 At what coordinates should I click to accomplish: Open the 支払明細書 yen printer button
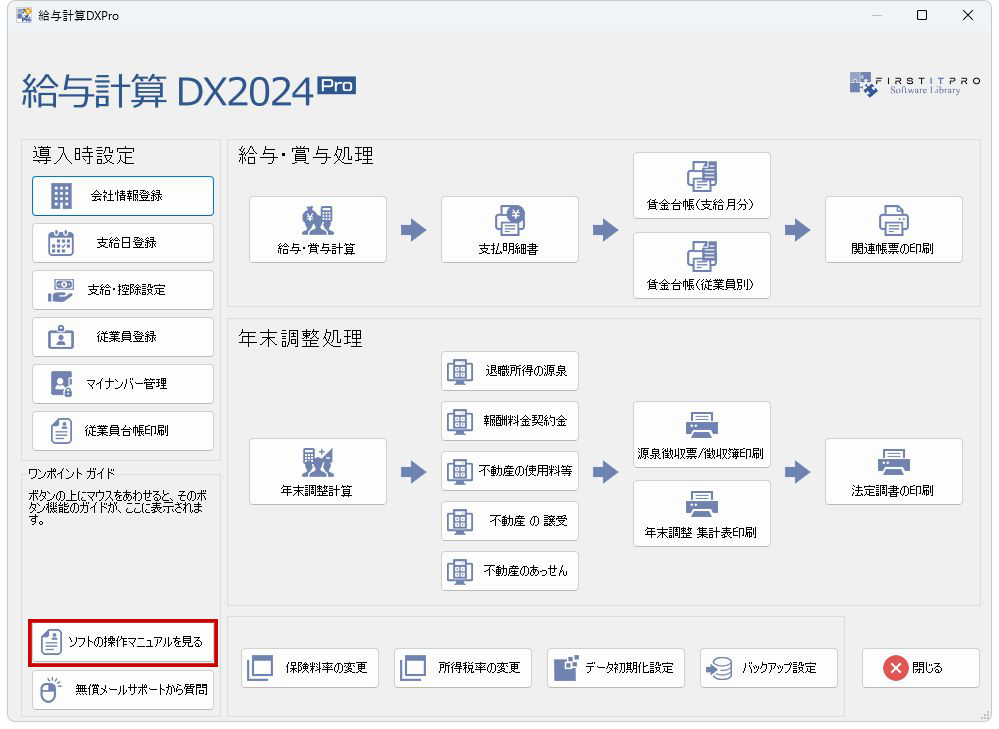coord(510,229)
